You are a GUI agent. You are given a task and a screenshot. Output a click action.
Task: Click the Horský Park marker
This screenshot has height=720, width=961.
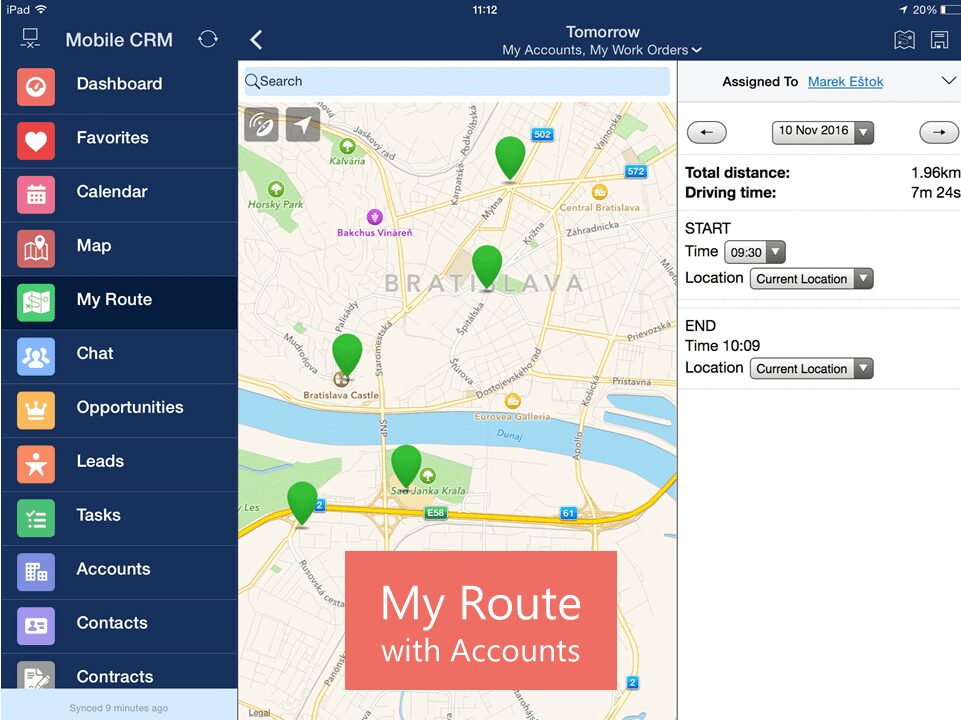pyautogui.click(x=276, y=189)
